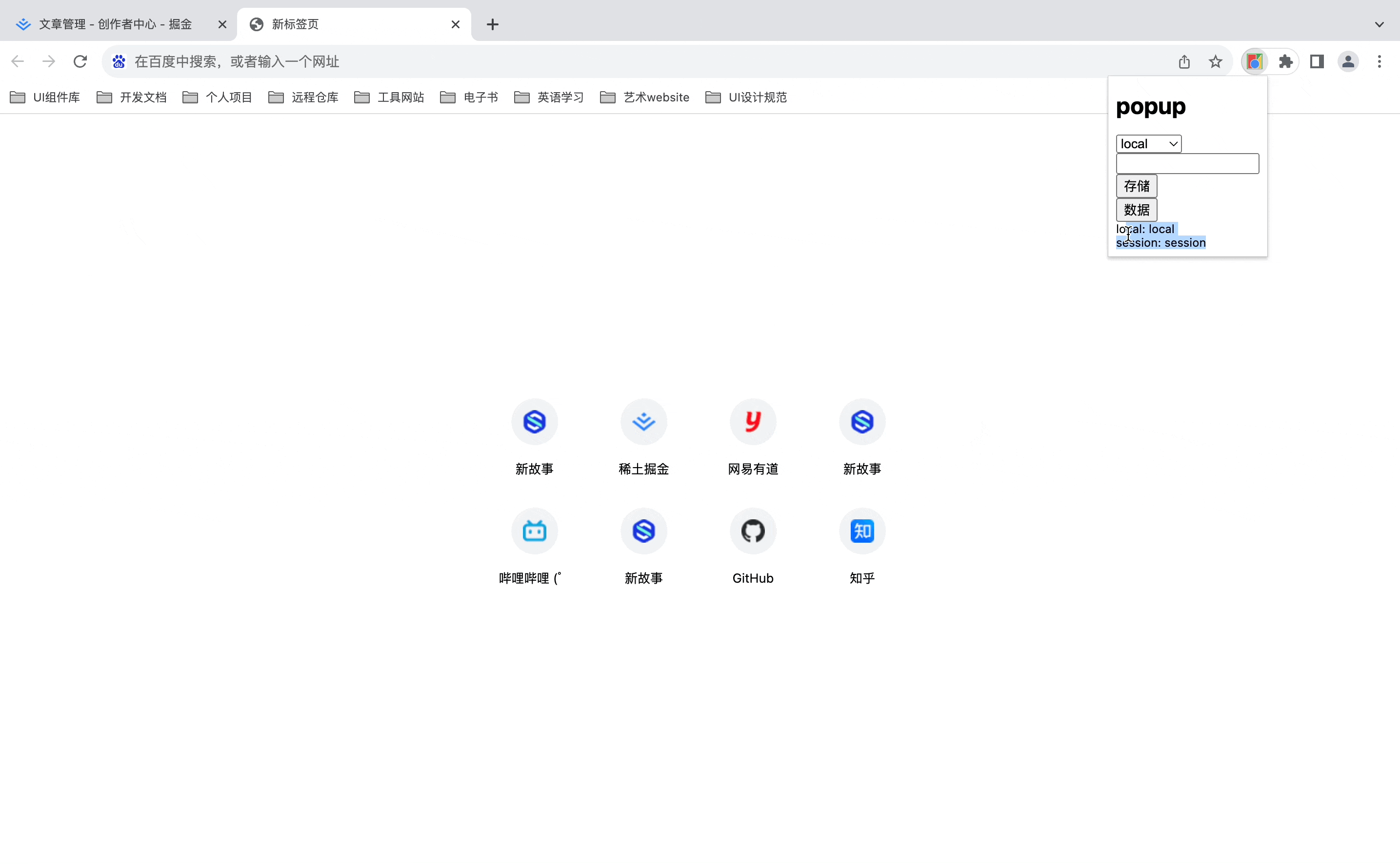
Task: Open the Extensions puzzle icon
Action: (x=1285, y=61)
